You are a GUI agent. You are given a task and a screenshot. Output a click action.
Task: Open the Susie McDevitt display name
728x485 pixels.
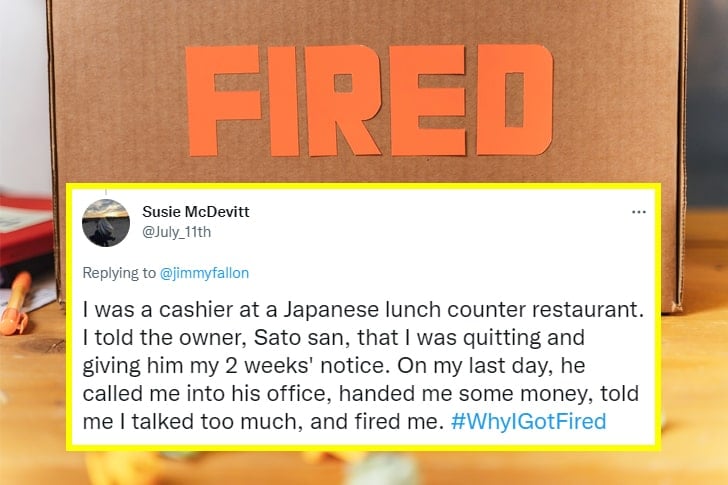(x=196, y=212)
